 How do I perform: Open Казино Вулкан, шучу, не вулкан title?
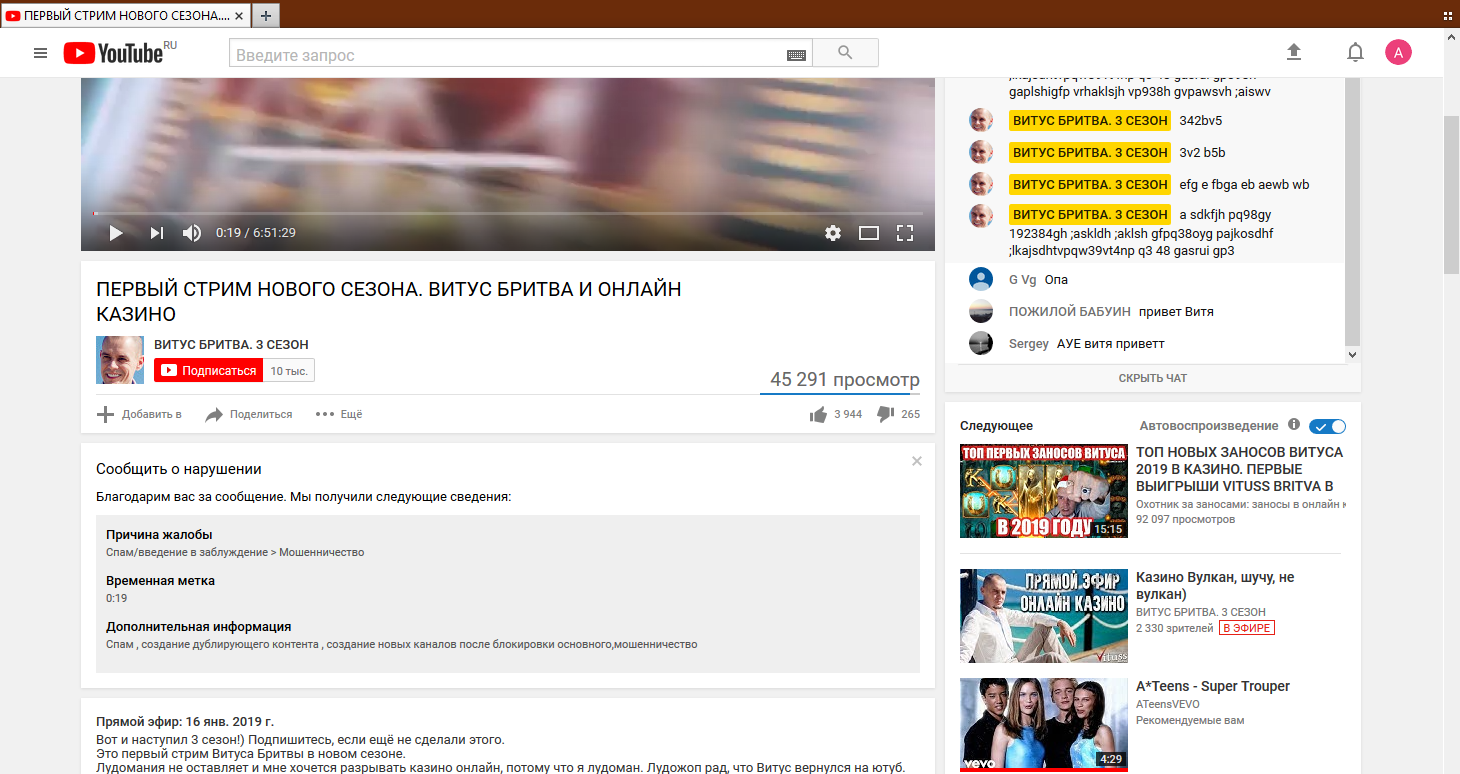click(1215, 586)
